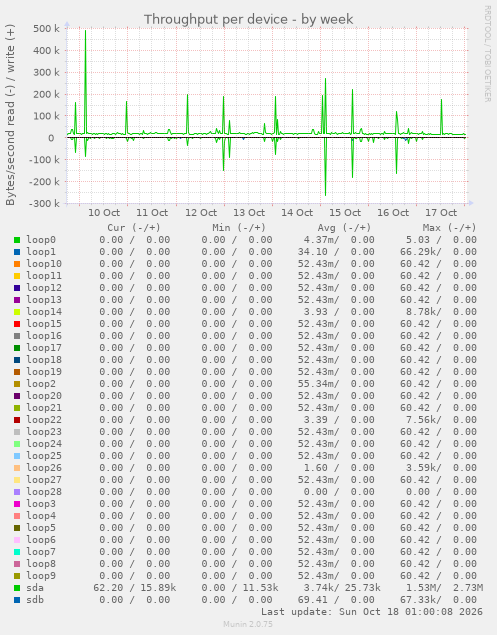Click the 'sda' legend label
Screen dimensions: 497x635
click(x=35, y=588)
